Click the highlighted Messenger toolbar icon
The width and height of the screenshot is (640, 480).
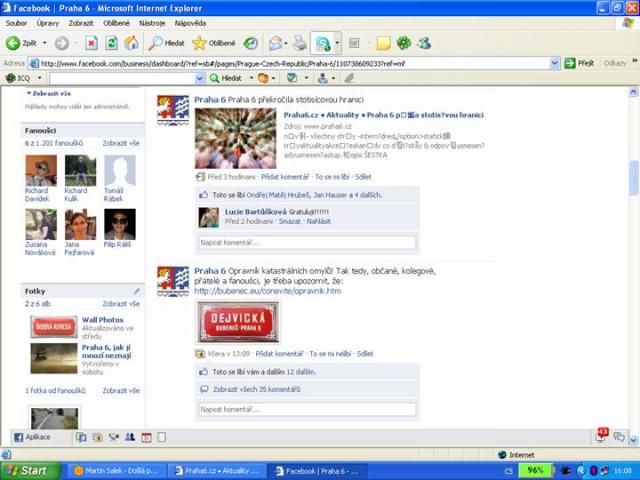click(x=323, y=43)
